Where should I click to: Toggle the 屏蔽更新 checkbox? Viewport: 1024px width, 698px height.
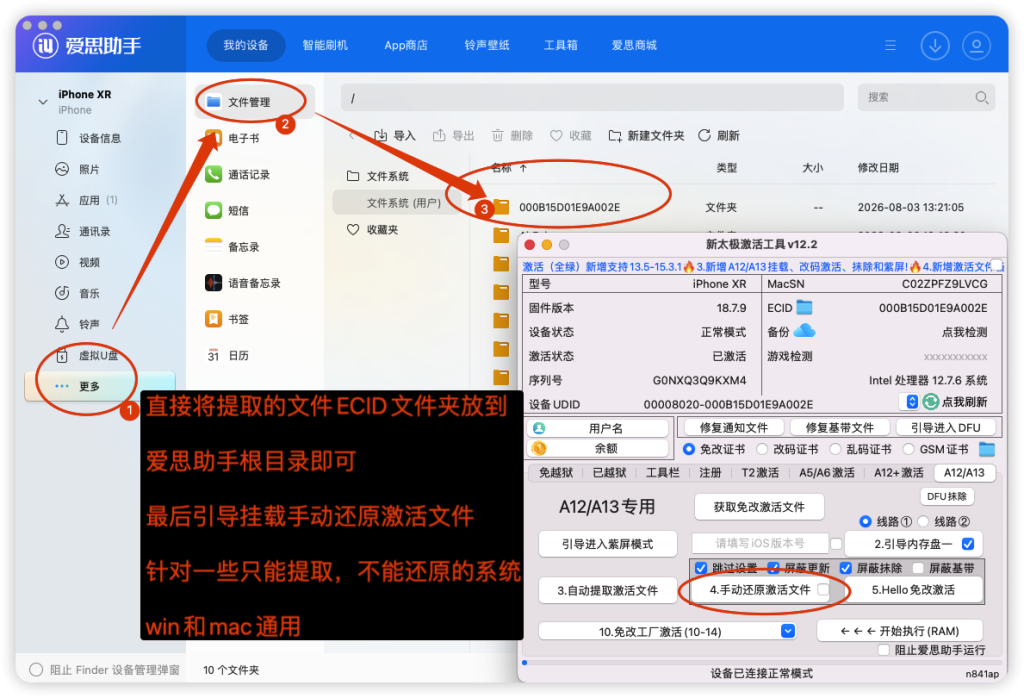773,567
